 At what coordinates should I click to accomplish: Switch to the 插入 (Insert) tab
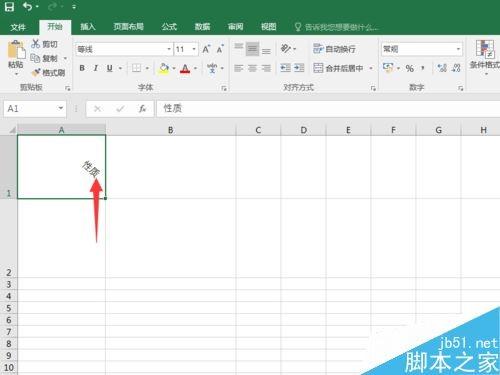pos(88,27)
